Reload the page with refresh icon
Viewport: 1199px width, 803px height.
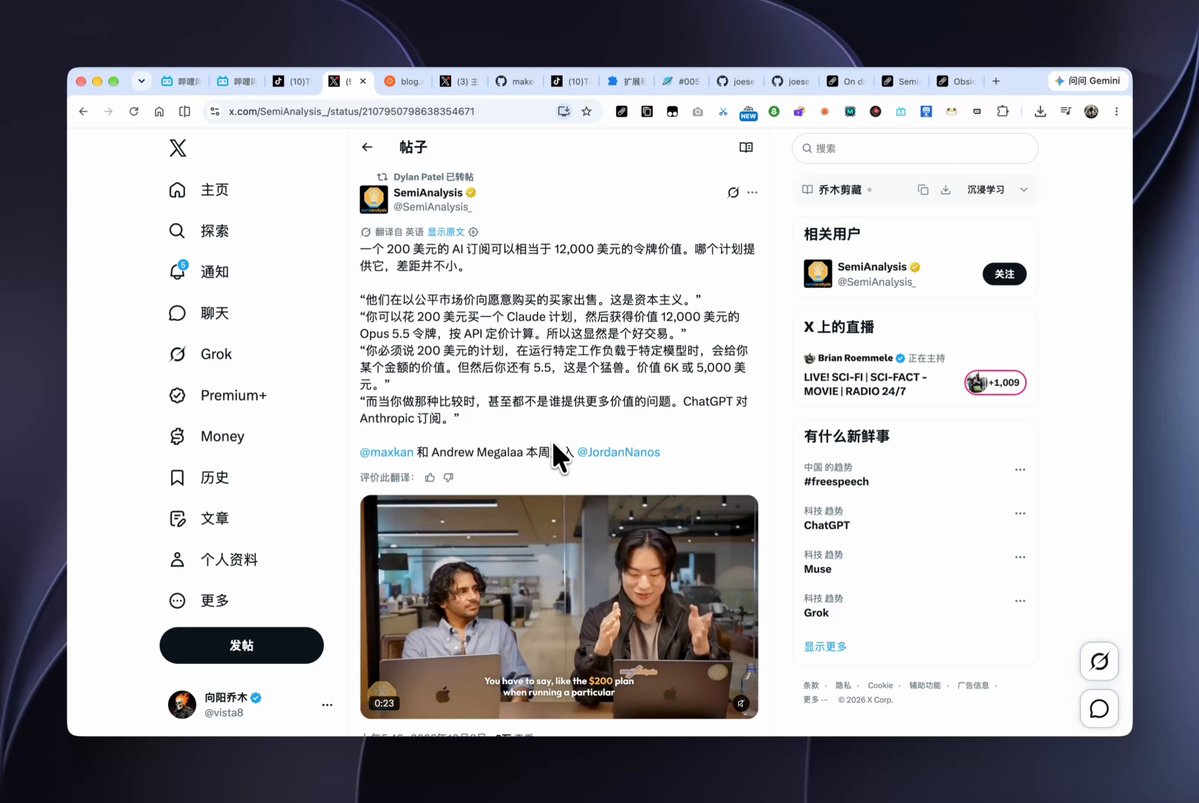[x=134, y=112]
